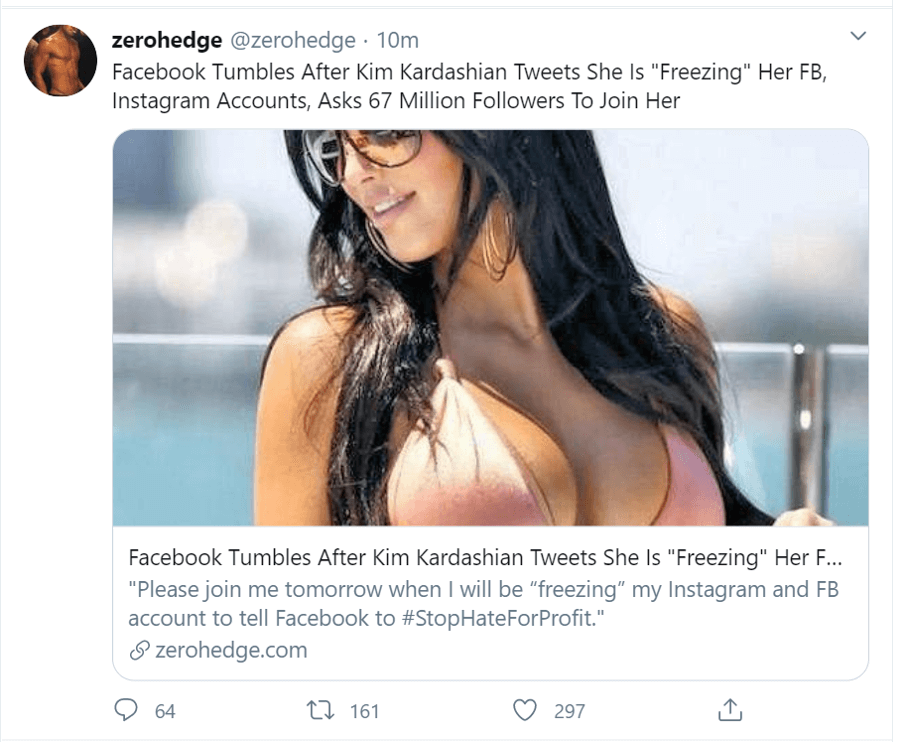Visit the @zerohedge handle link
This screenshot has height=742, width=906.
pos(293,40)
